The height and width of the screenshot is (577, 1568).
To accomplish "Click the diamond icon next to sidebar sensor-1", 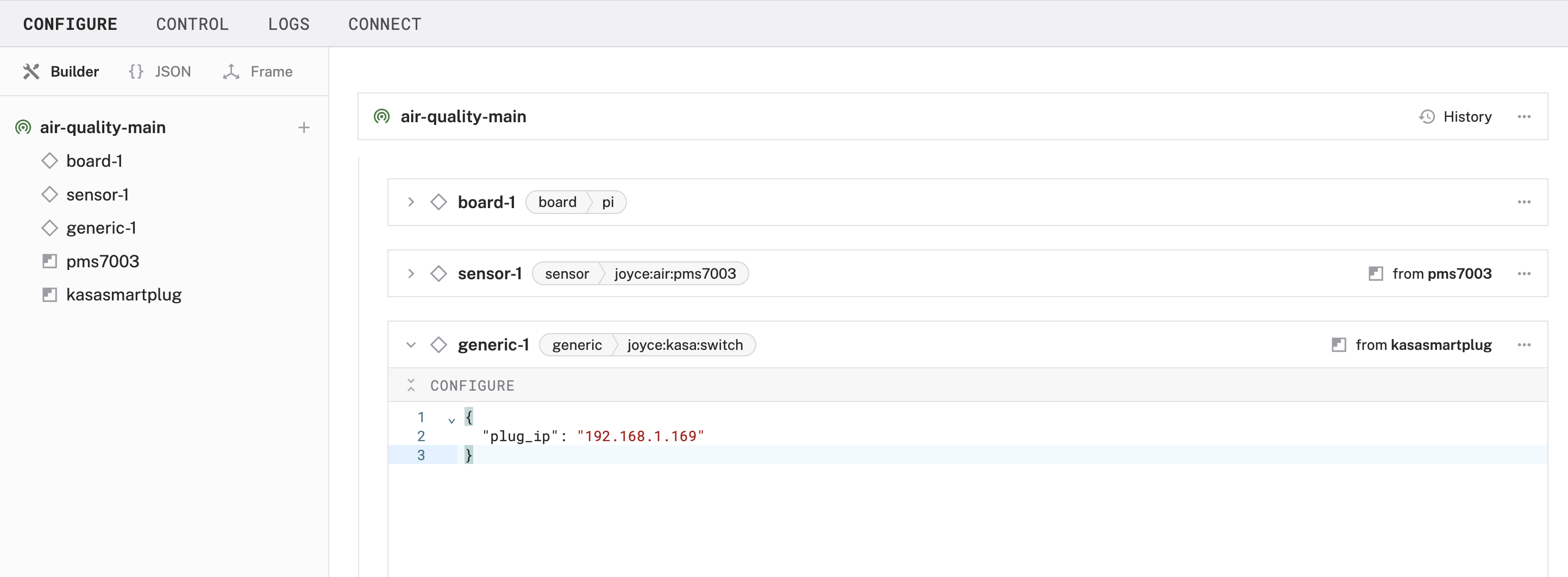I will pyautogui.click(x=49, y=195).
